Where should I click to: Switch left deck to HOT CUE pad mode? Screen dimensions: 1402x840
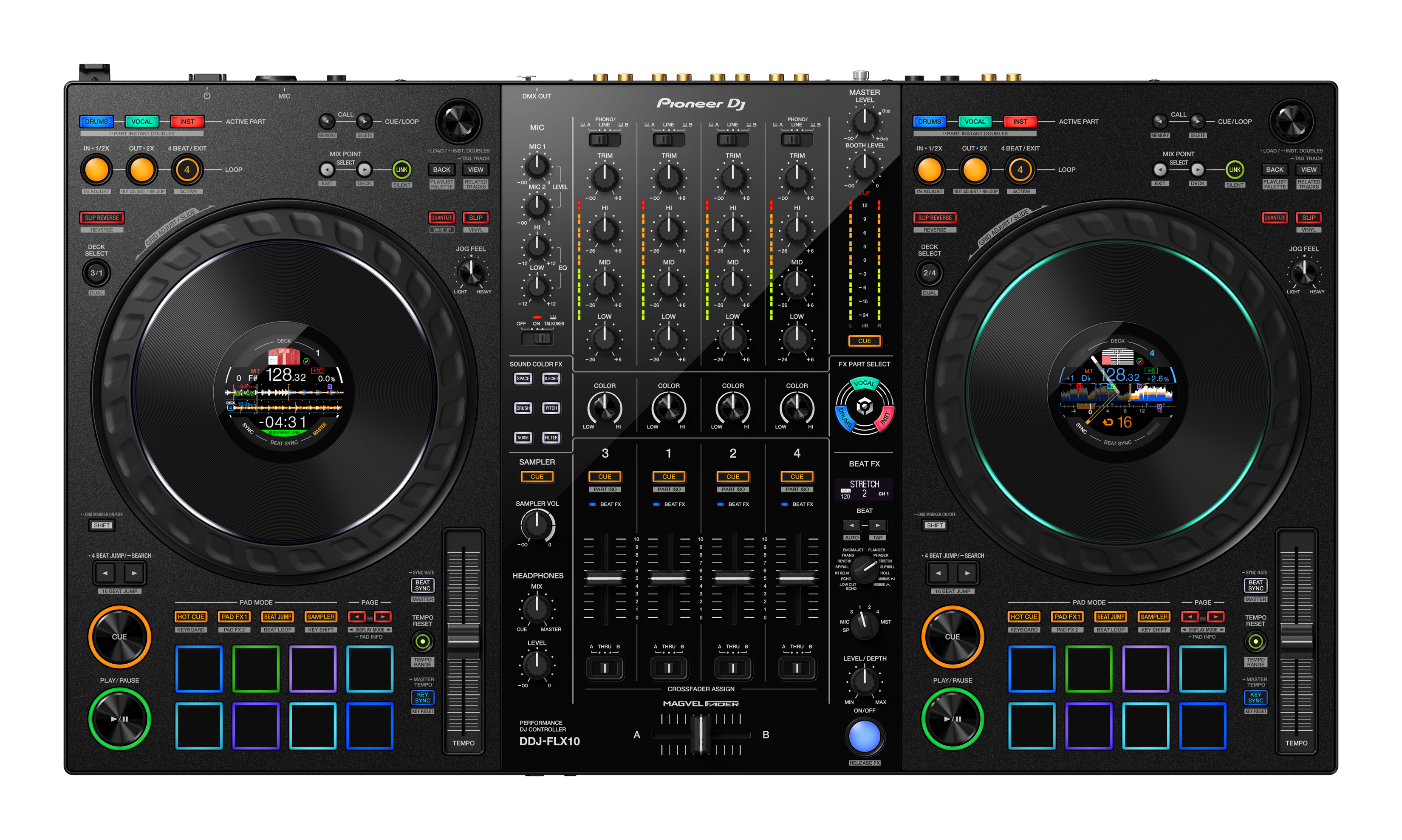pyautogui.click(x=190, y=617)
